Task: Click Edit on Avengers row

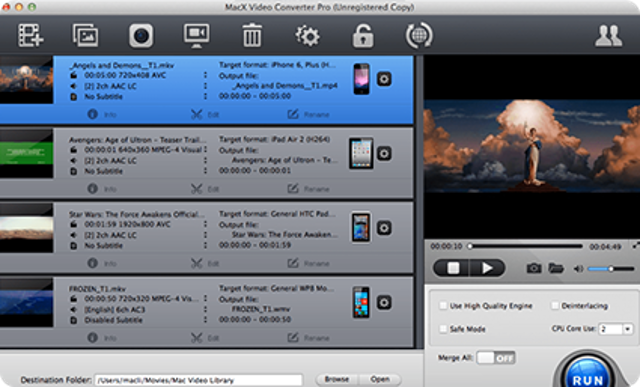Action: [x=205, y=189]
